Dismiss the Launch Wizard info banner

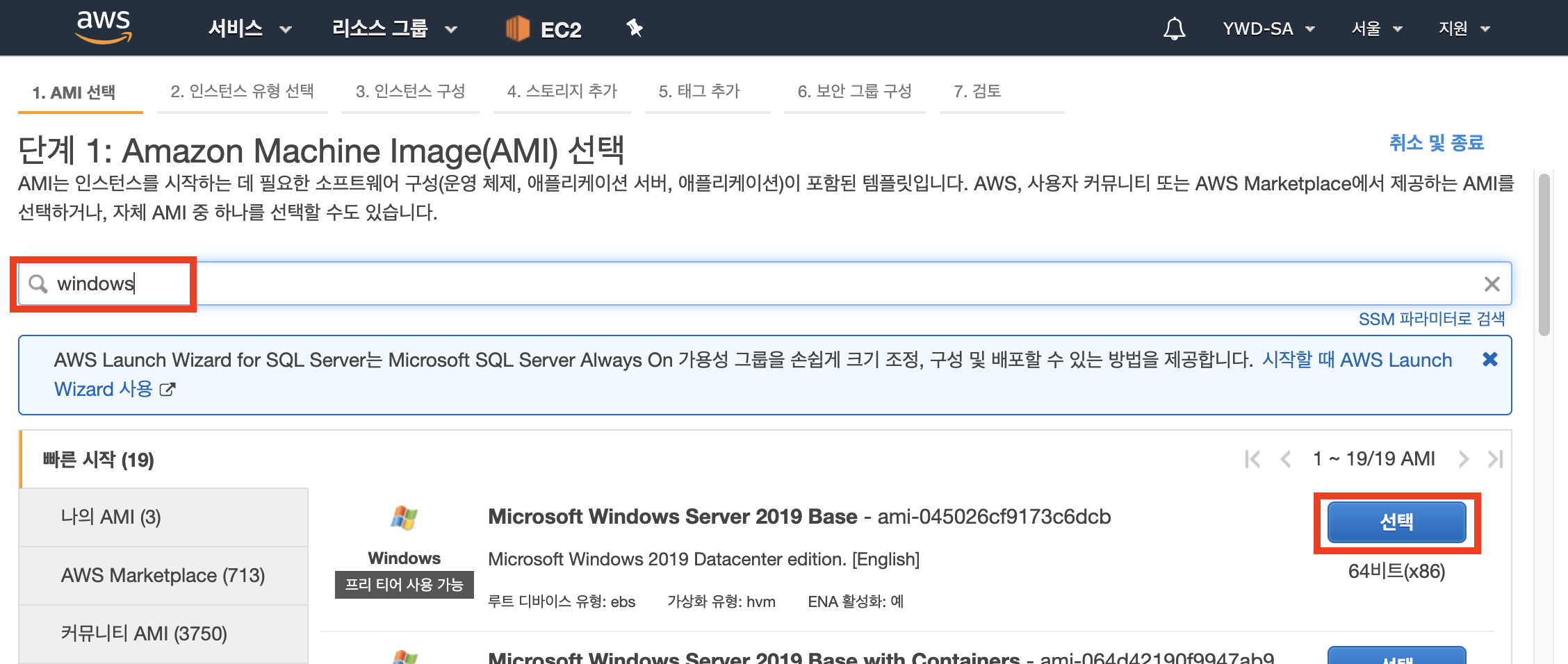(1489, 359)
